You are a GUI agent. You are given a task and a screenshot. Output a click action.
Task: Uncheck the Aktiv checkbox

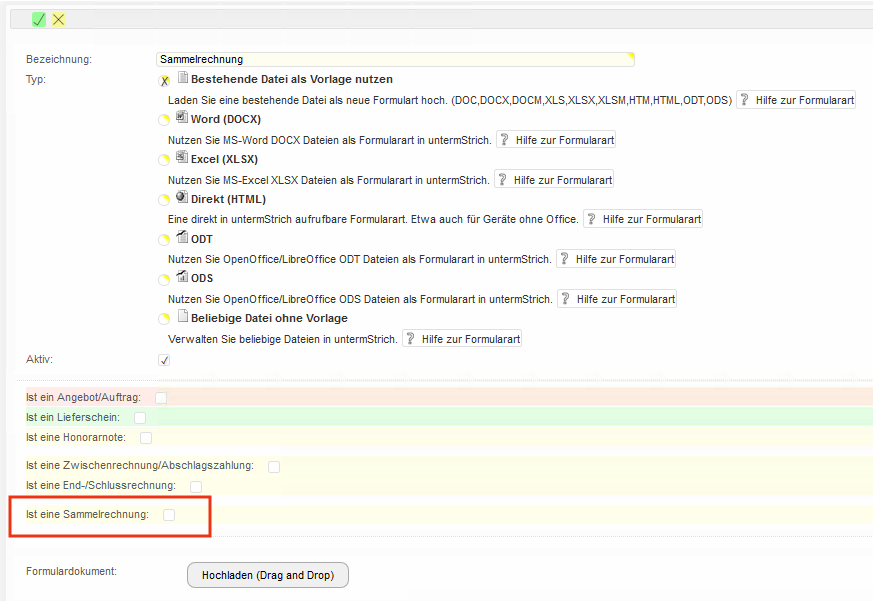(x=164, y=360)
